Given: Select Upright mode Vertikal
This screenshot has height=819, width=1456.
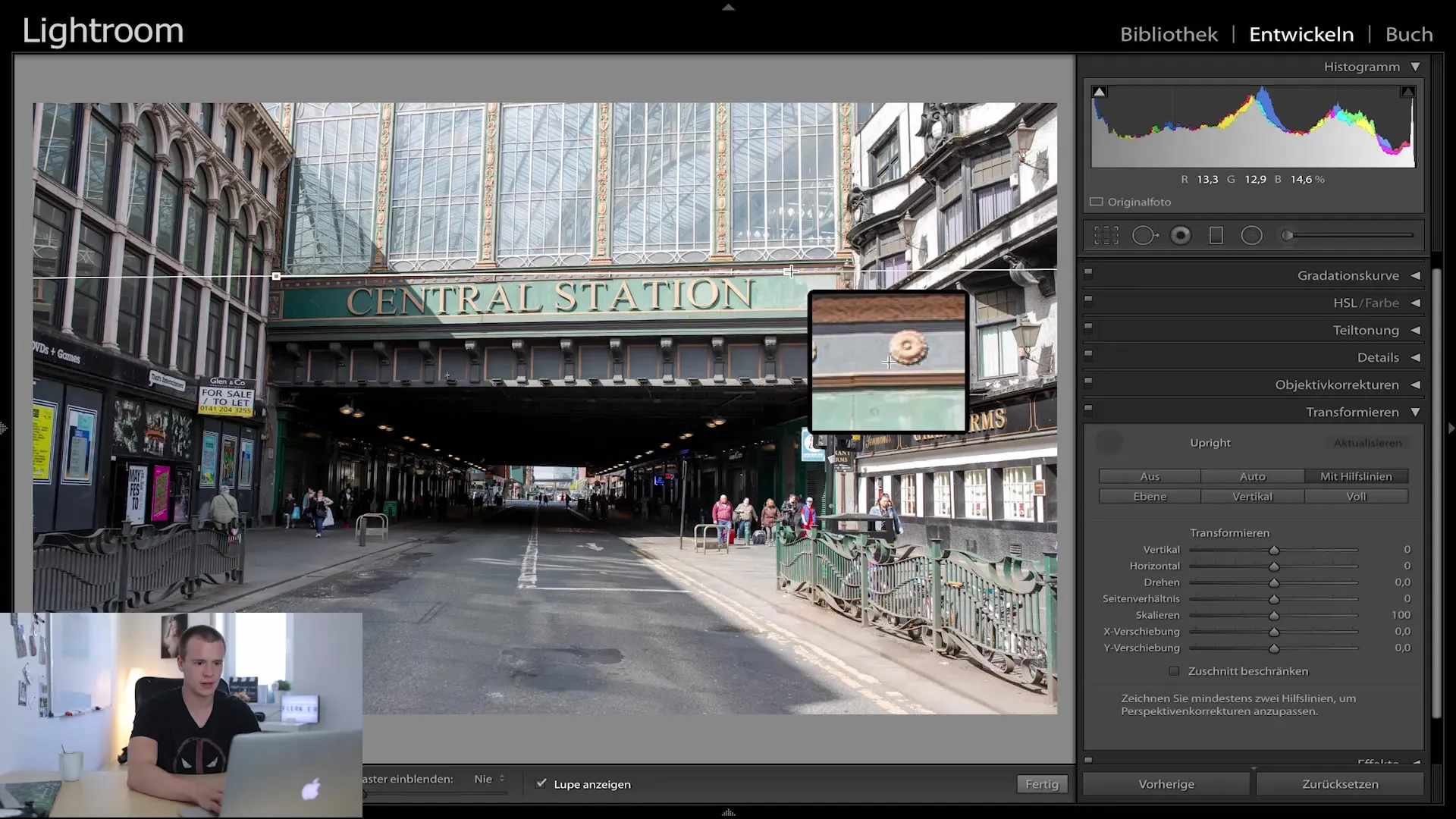Looking at the screenshot, I should (x=1253, y=497).
